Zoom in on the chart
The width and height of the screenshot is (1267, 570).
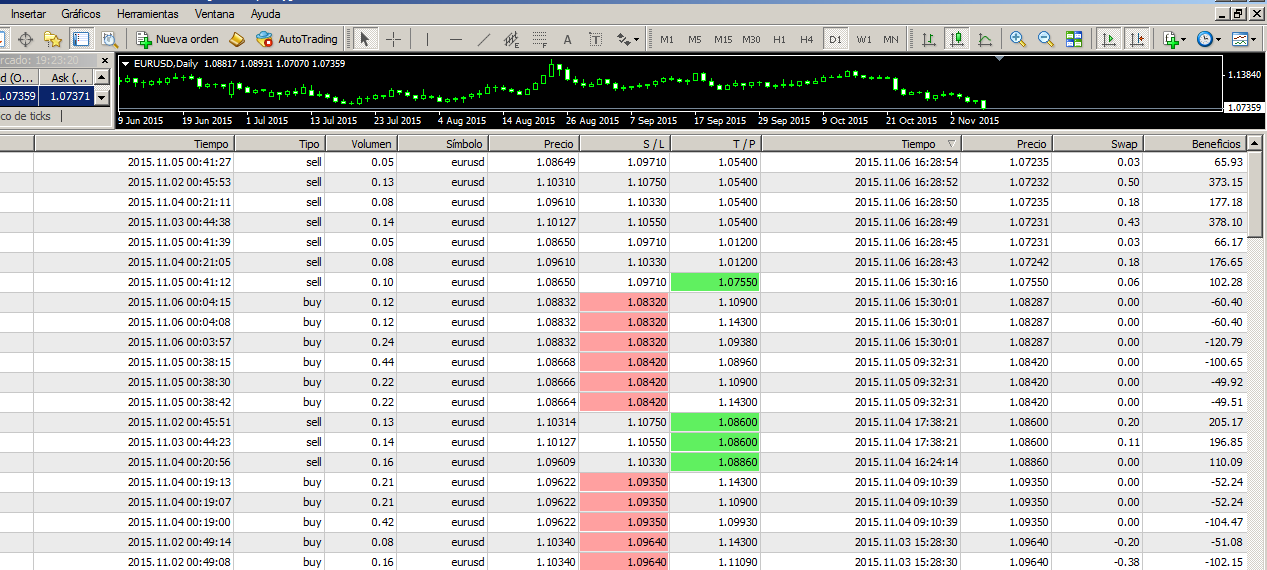1018,40
